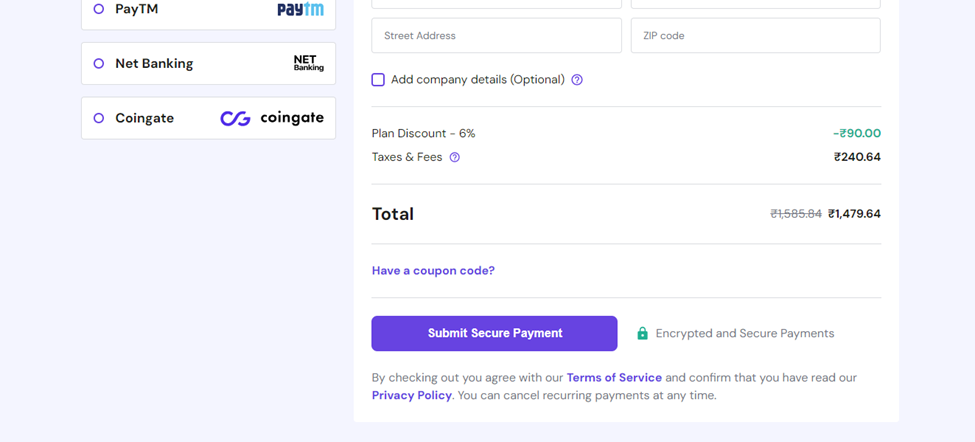The height and width of the screenshot is (442, 975).
Task: Select Net Banking radio button
Action: pos(98,63)
